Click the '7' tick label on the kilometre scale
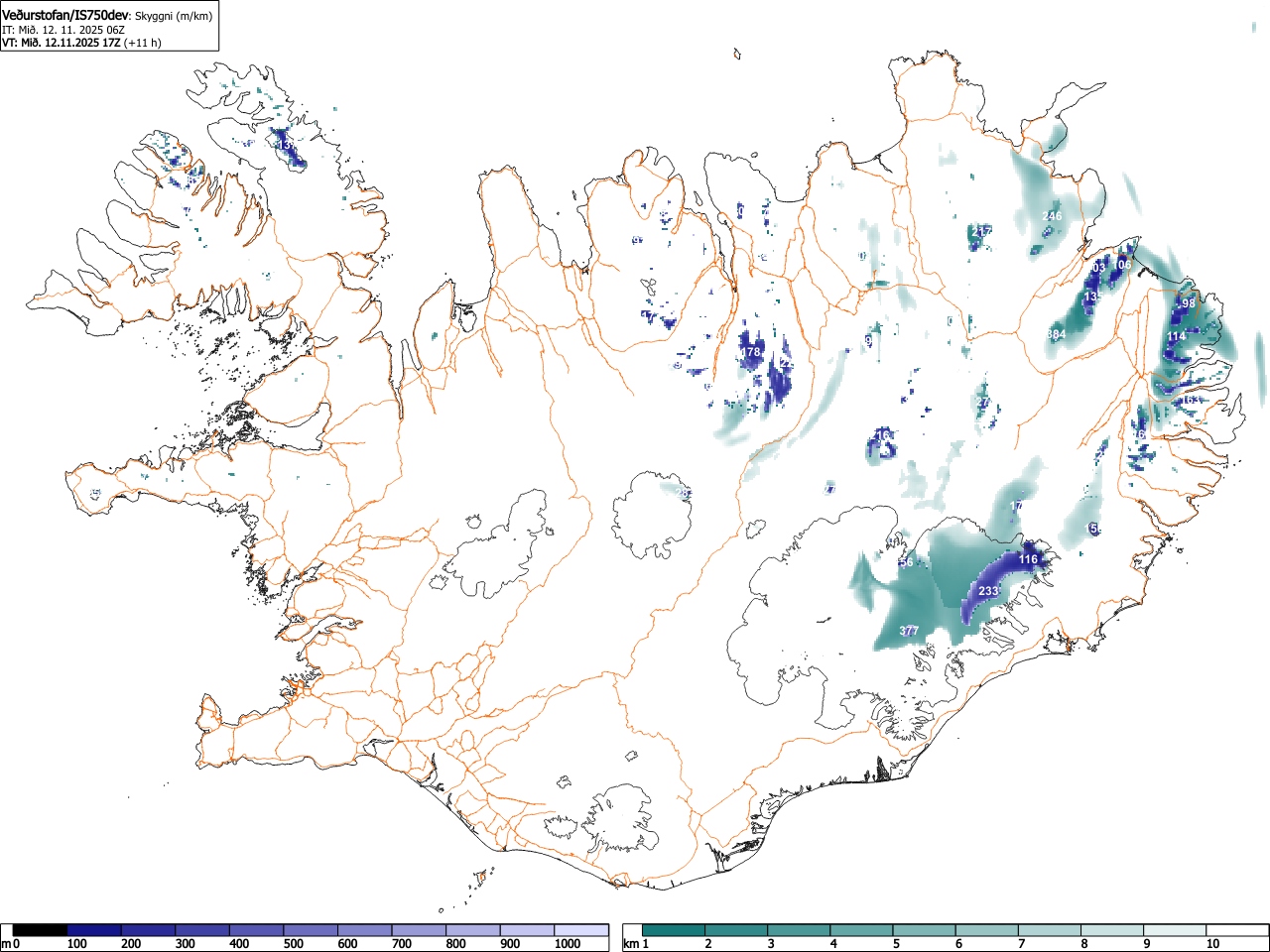 pyautogui.click(x=1022, y=944)
